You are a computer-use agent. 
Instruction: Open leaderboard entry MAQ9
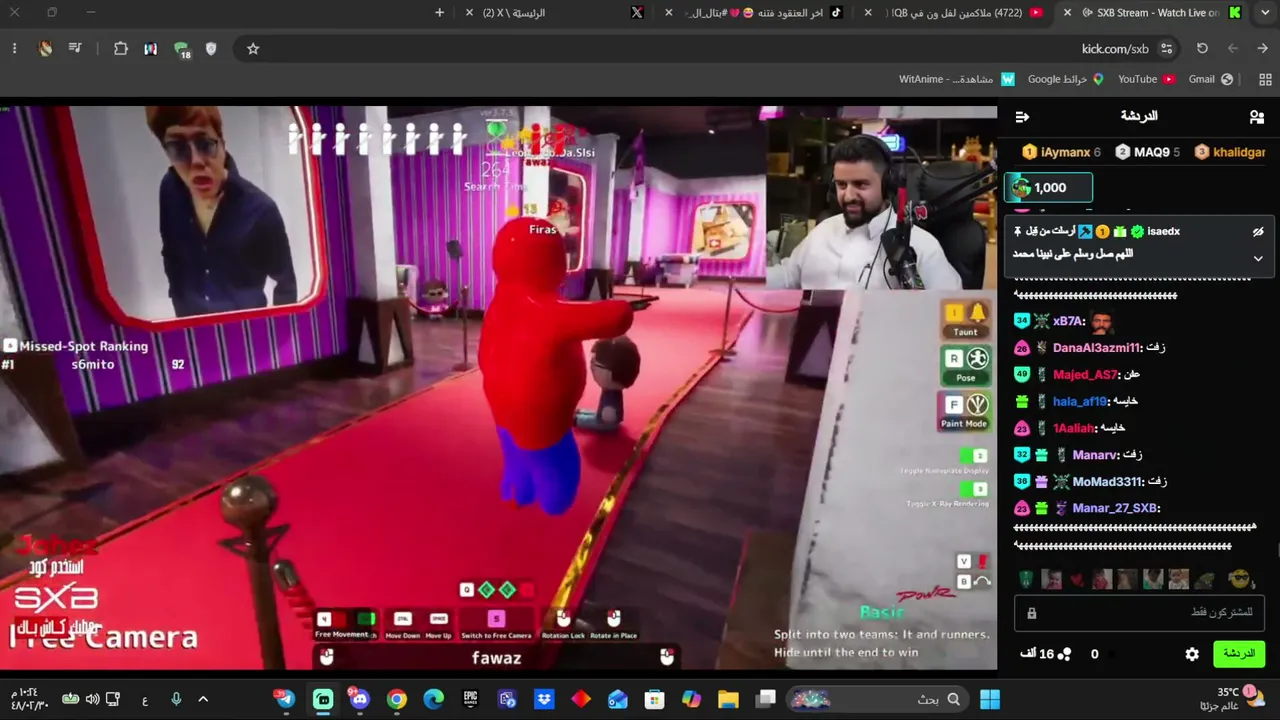click(1148, 152)
